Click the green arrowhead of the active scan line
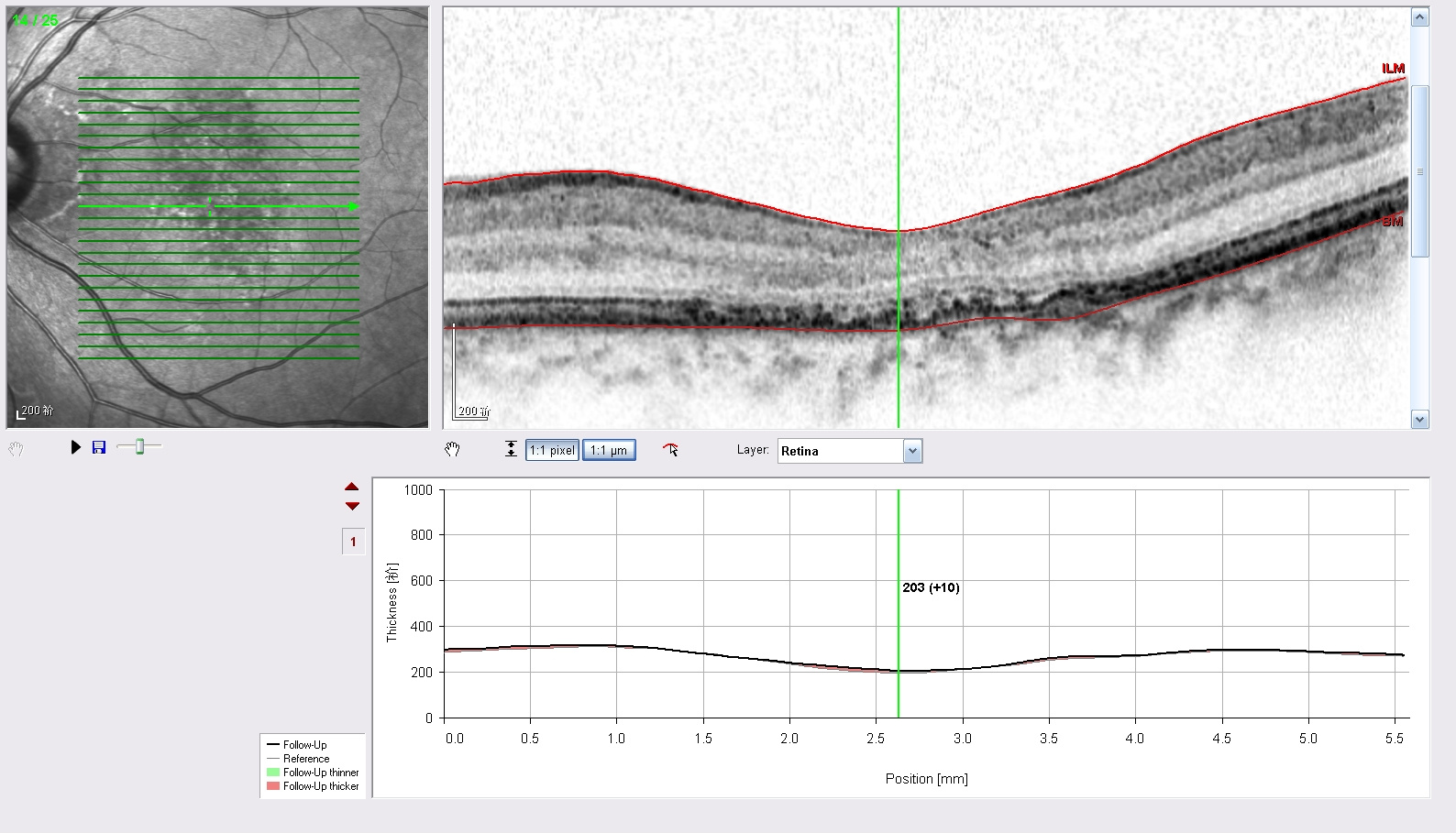Viewport: 1456px width, 833px height. pos(354,206)
